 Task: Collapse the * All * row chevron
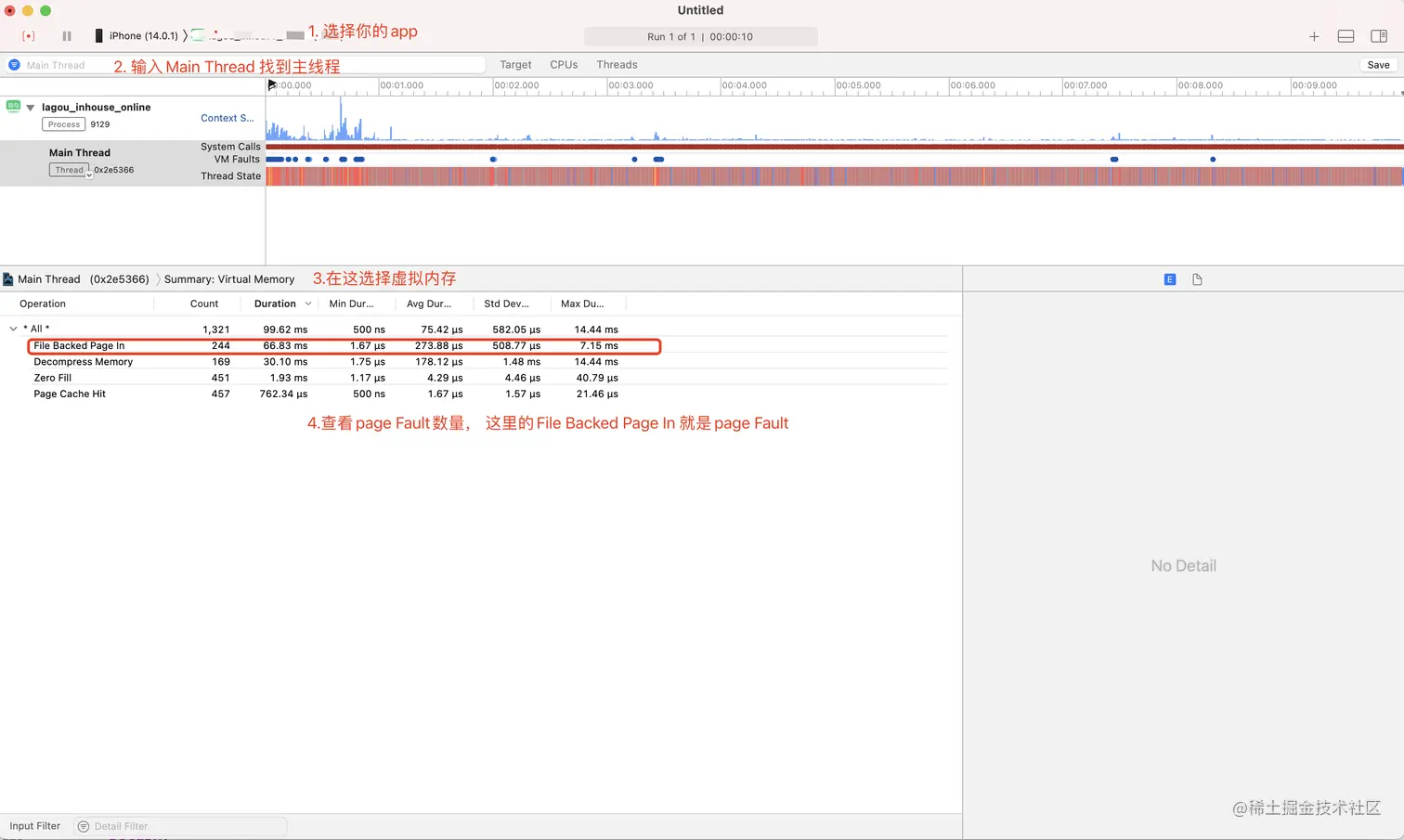tap(13, 329)
